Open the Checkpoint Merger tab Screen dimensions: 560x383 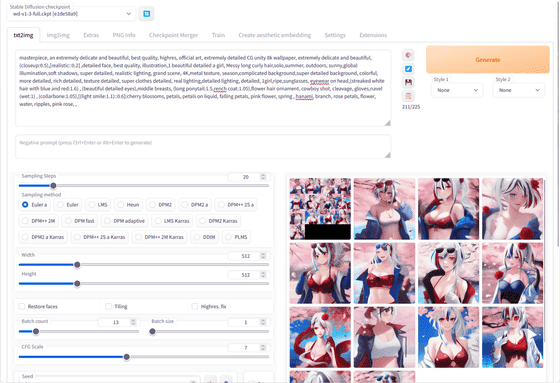click(173, 35)
